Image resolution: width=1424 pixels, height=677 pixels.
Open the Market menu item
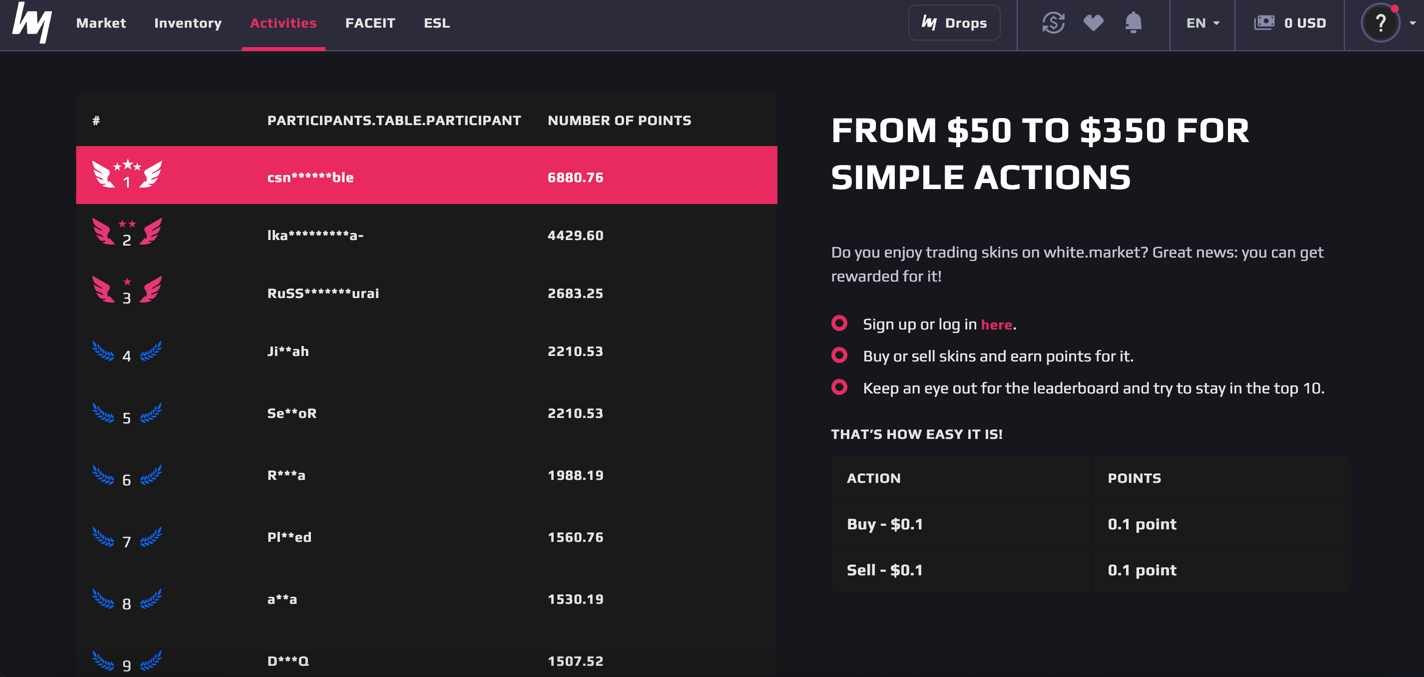[101, 23]
